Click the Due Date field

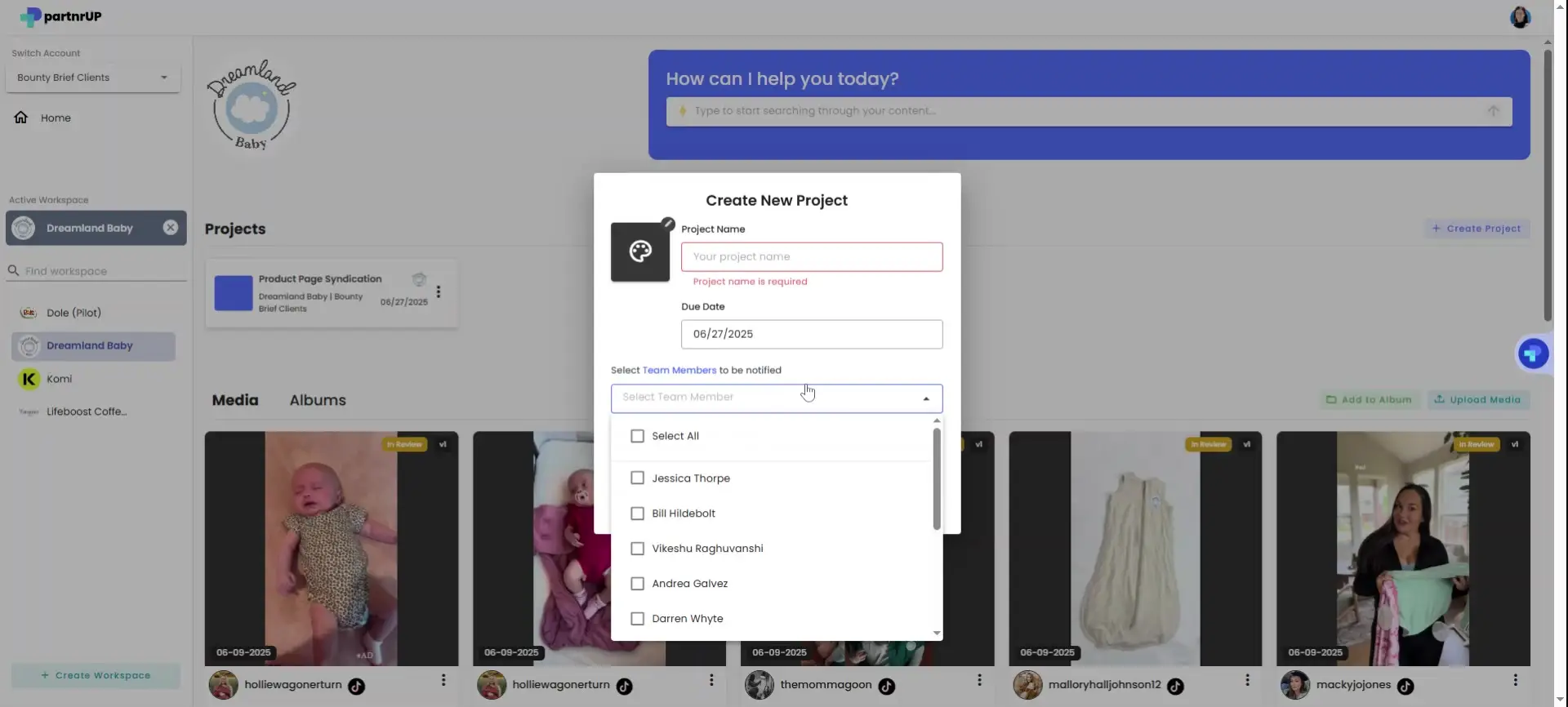coord(812,334)
